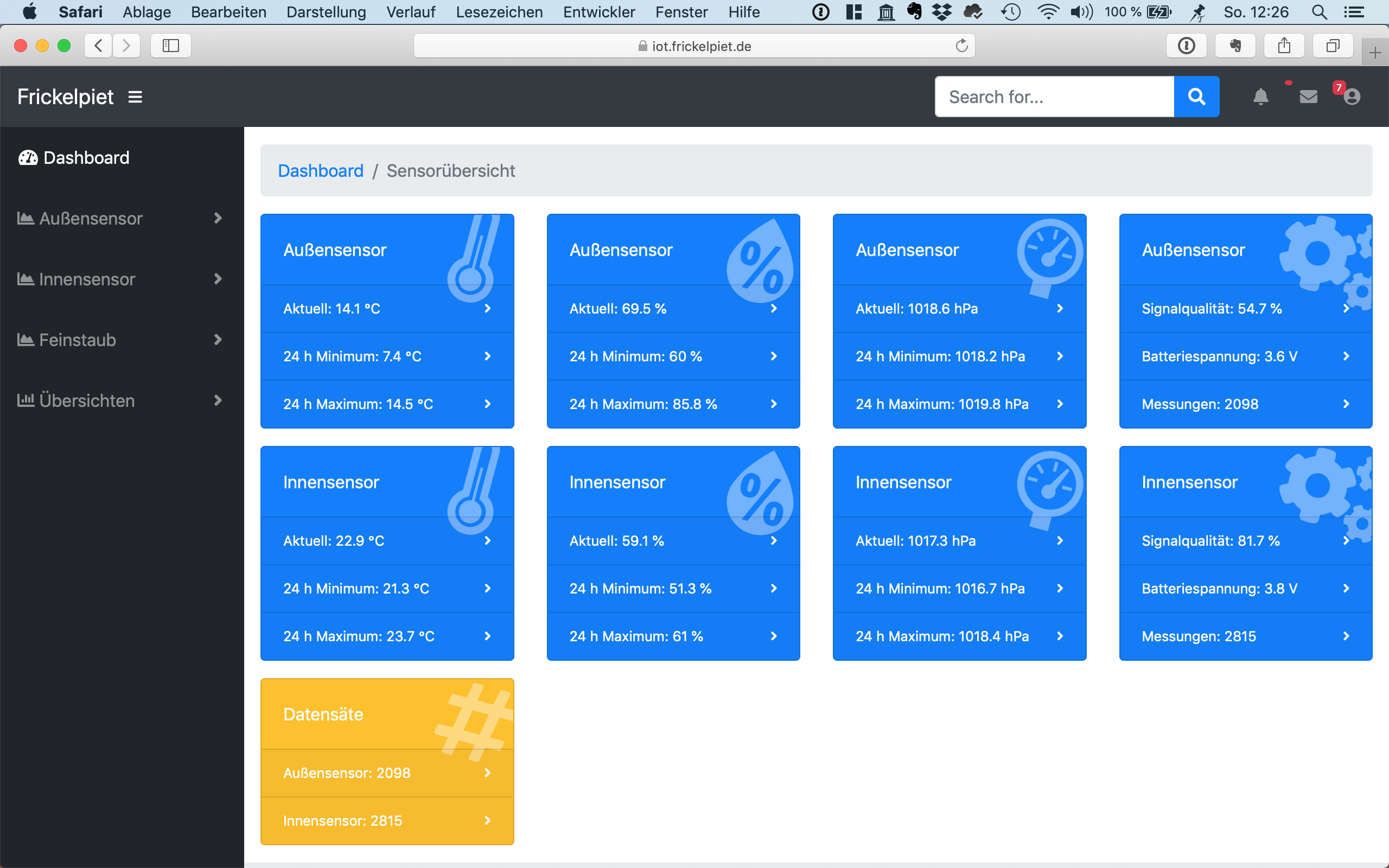Click chevron next to Aktuell: 1018.6 hPa
This screenshot has height=868, width=1389.
click(1060, 308)
